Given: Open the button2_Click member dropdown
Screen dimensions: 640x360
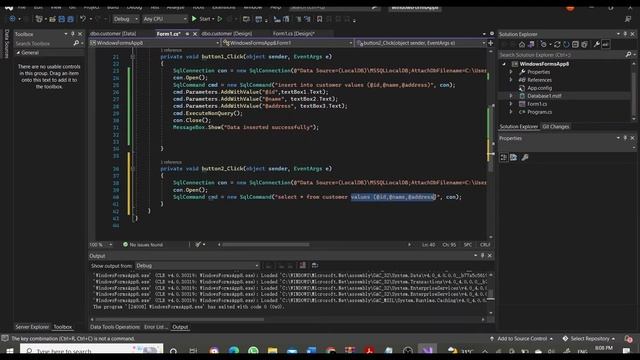Looking at the screenshot, I should click(x=420, y=43).
